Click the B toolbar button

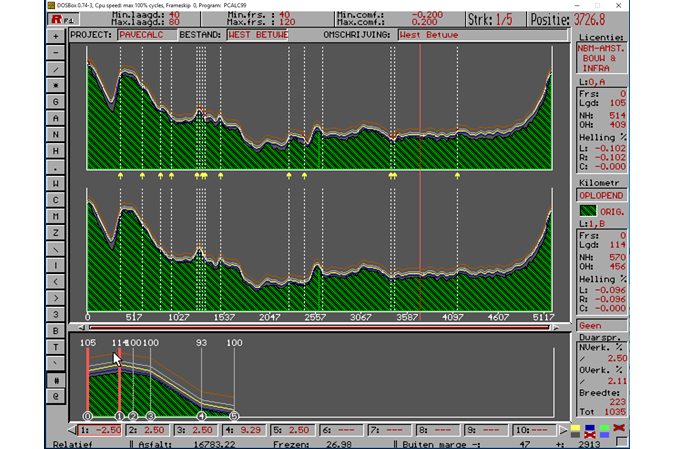click(56, 331)
